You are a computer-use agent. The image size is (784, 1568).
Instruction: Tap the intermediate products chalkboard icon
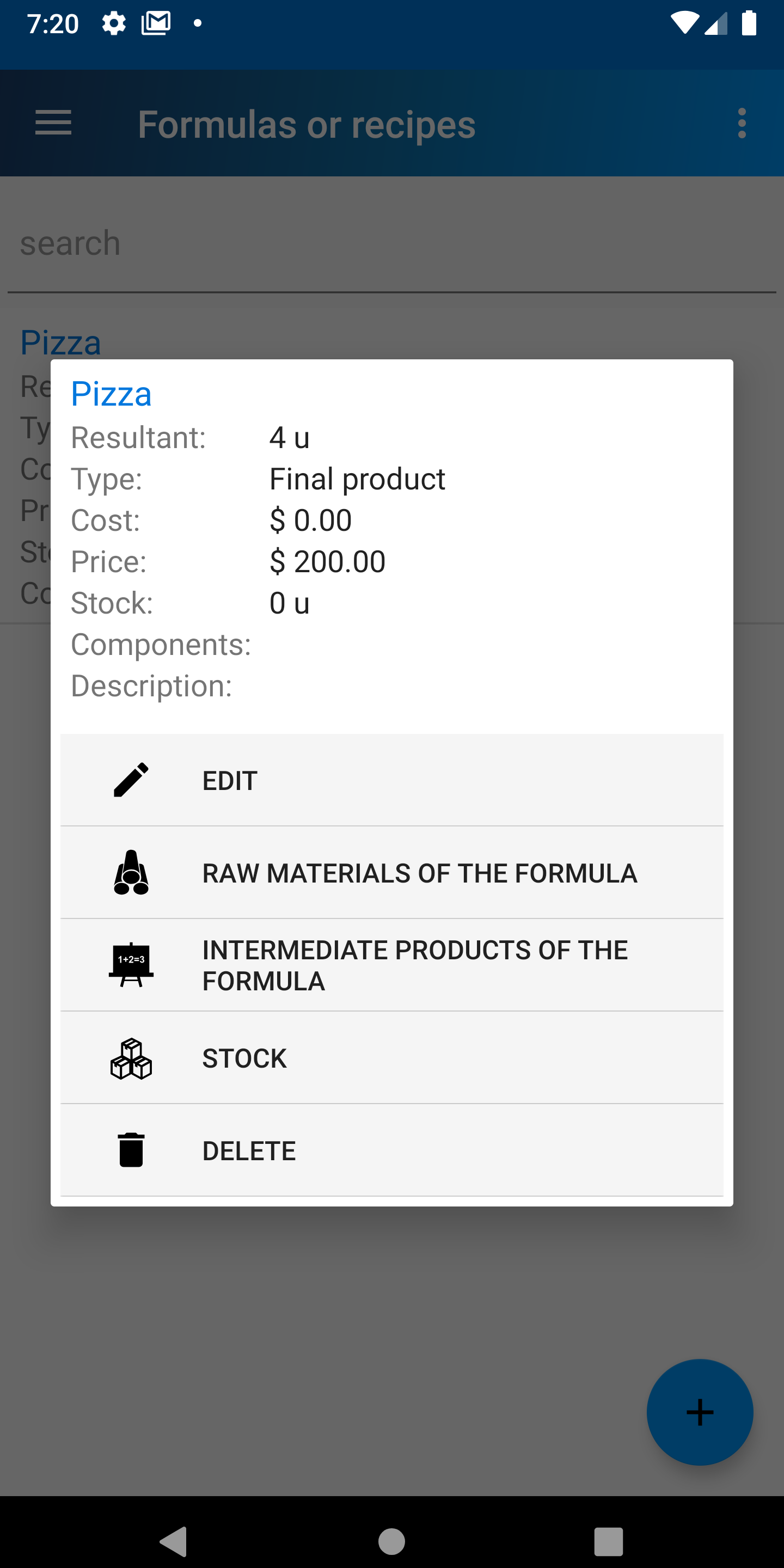click(131, 965)
